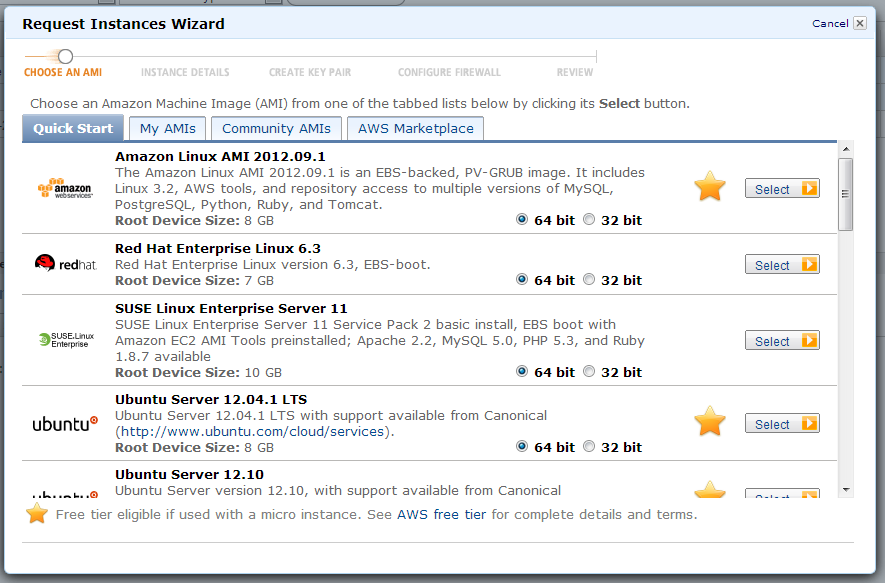Choose 64 bit for Ubuntu Server 12.04.1 LTS
The width and height of the screenshot is (885, 583).
tap(522, 446)
